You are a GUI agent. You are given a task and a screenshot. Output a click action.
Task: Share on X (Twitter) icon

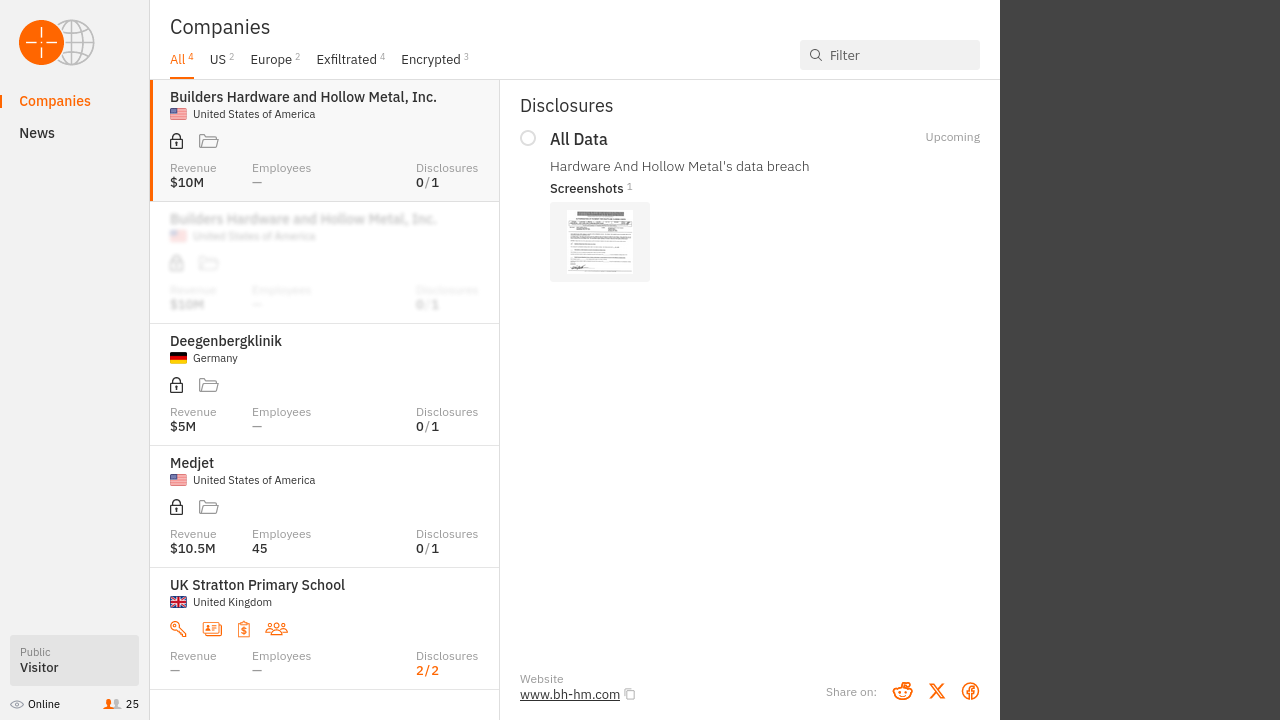pyautogui.click(x=936, y=691)
